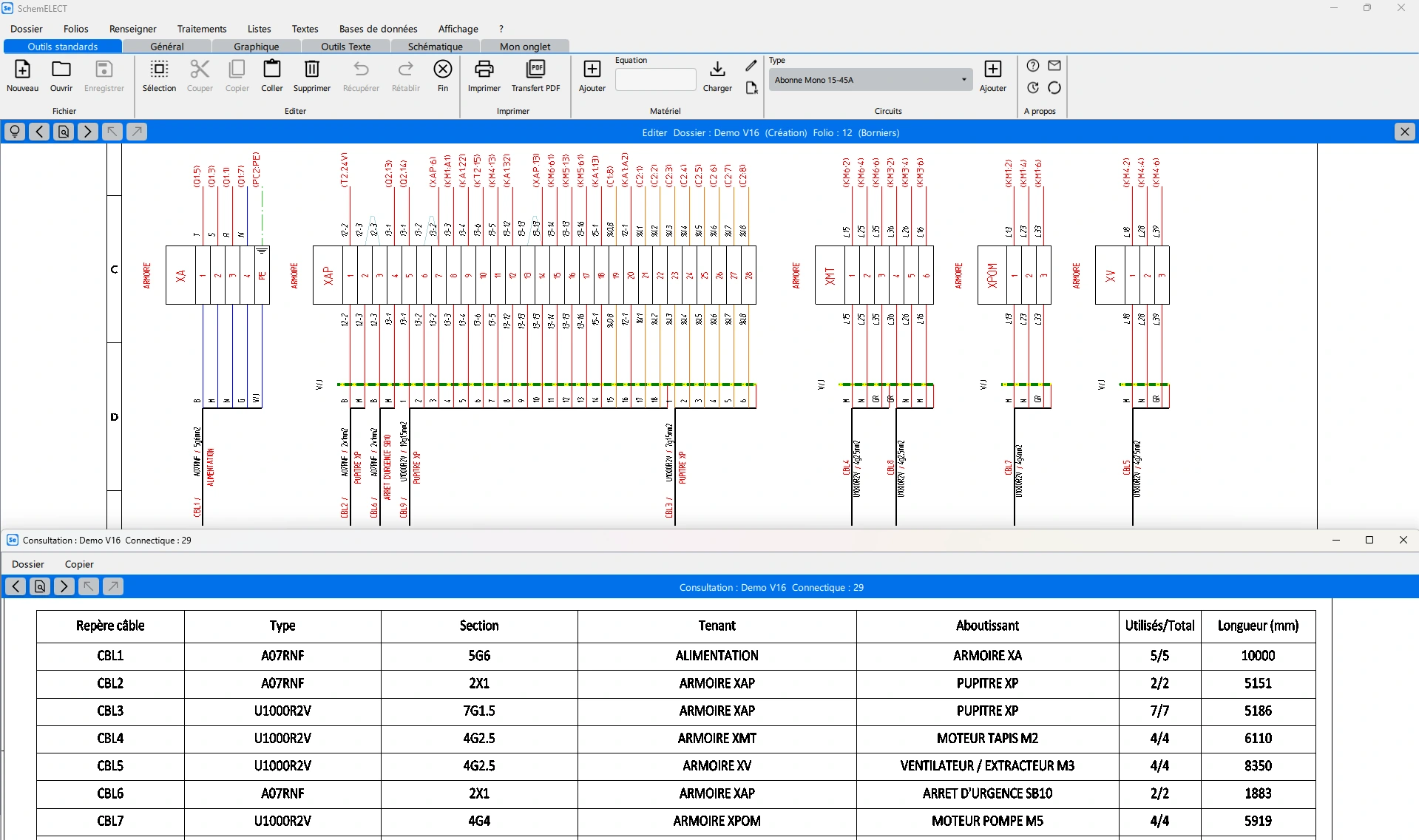
Task: Click the Rétablir redo icon
Action: [406, 70]
